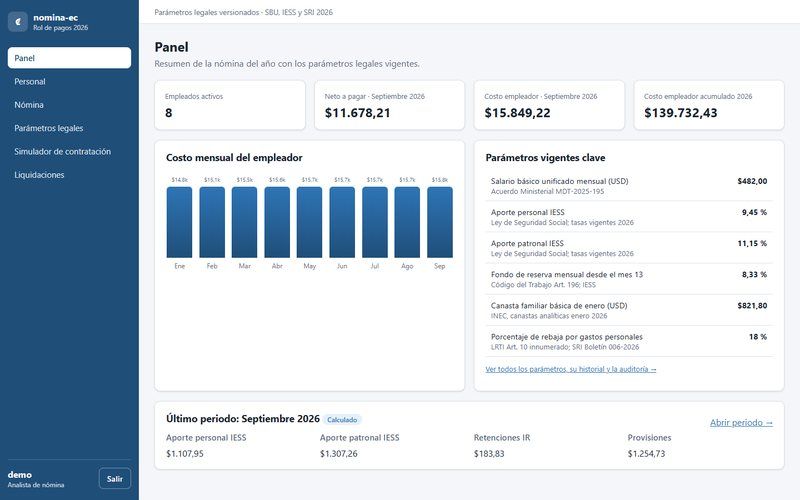
Task: Go to Liquidaciones
Action: [69, 174]
